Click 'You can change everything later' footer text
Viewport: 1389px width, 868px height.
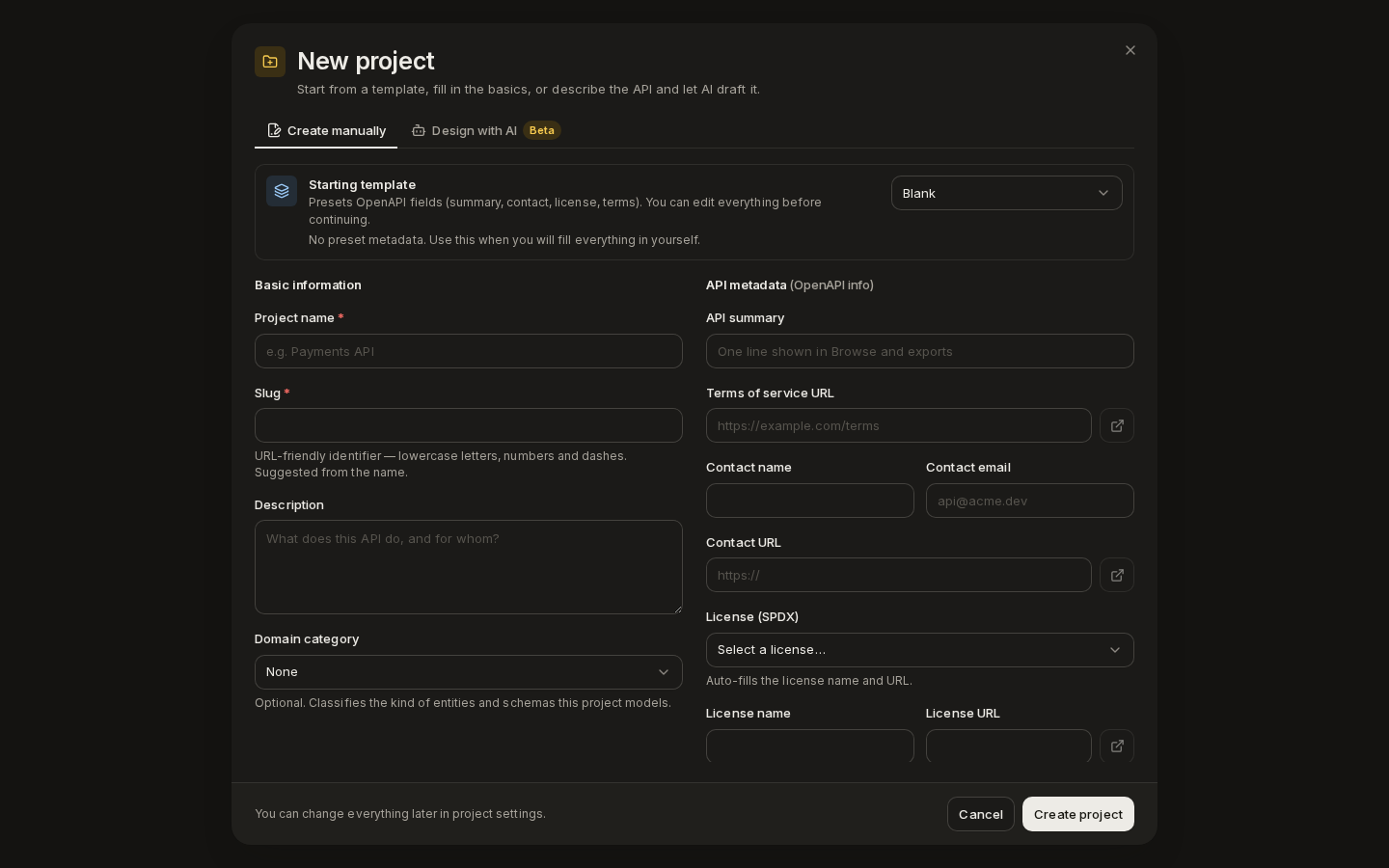400,814
